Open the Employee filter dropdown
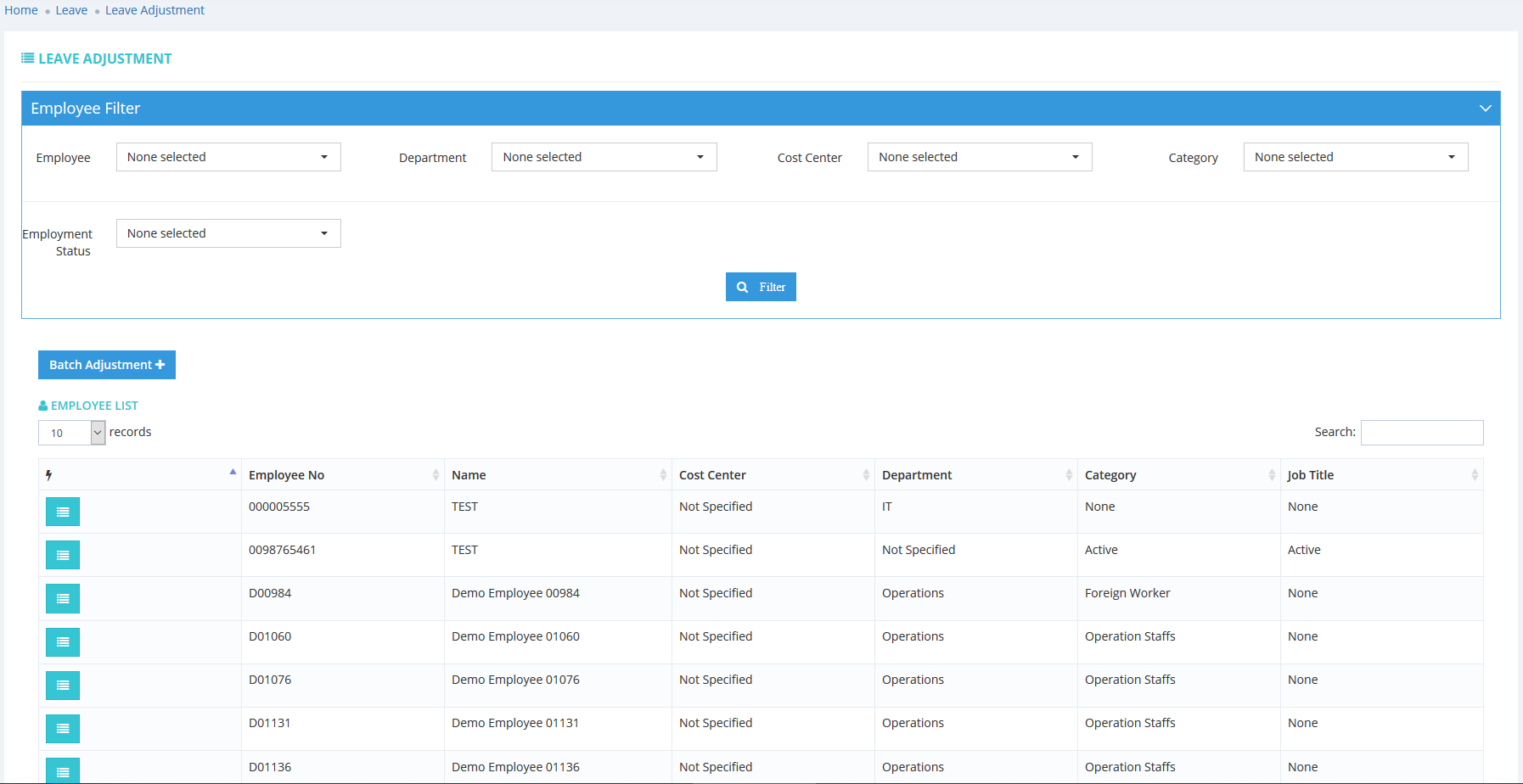Screen dimensions: 1523x784 click(228, 157)
